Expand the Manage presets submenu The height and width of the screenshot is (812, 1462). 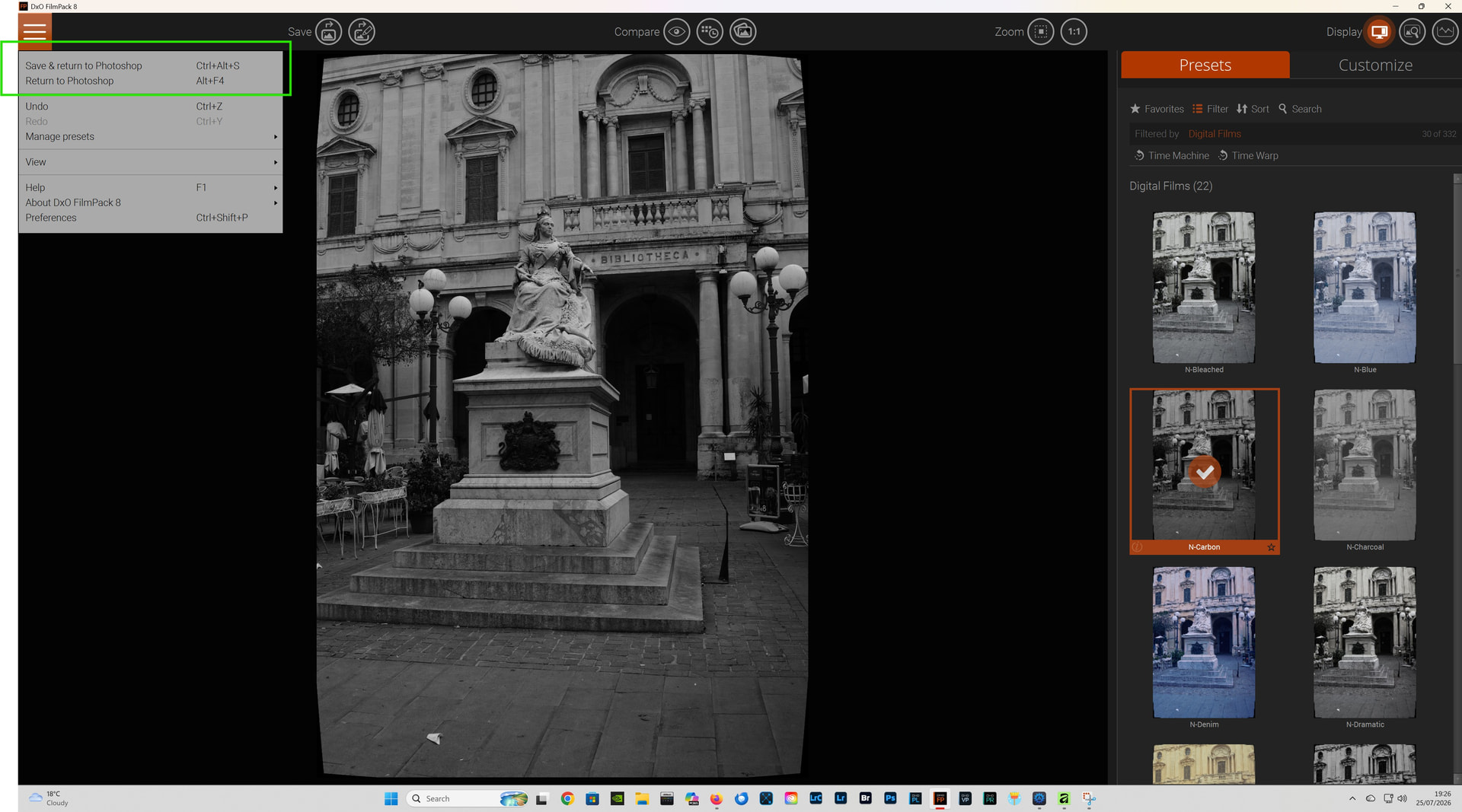point(151,137)
